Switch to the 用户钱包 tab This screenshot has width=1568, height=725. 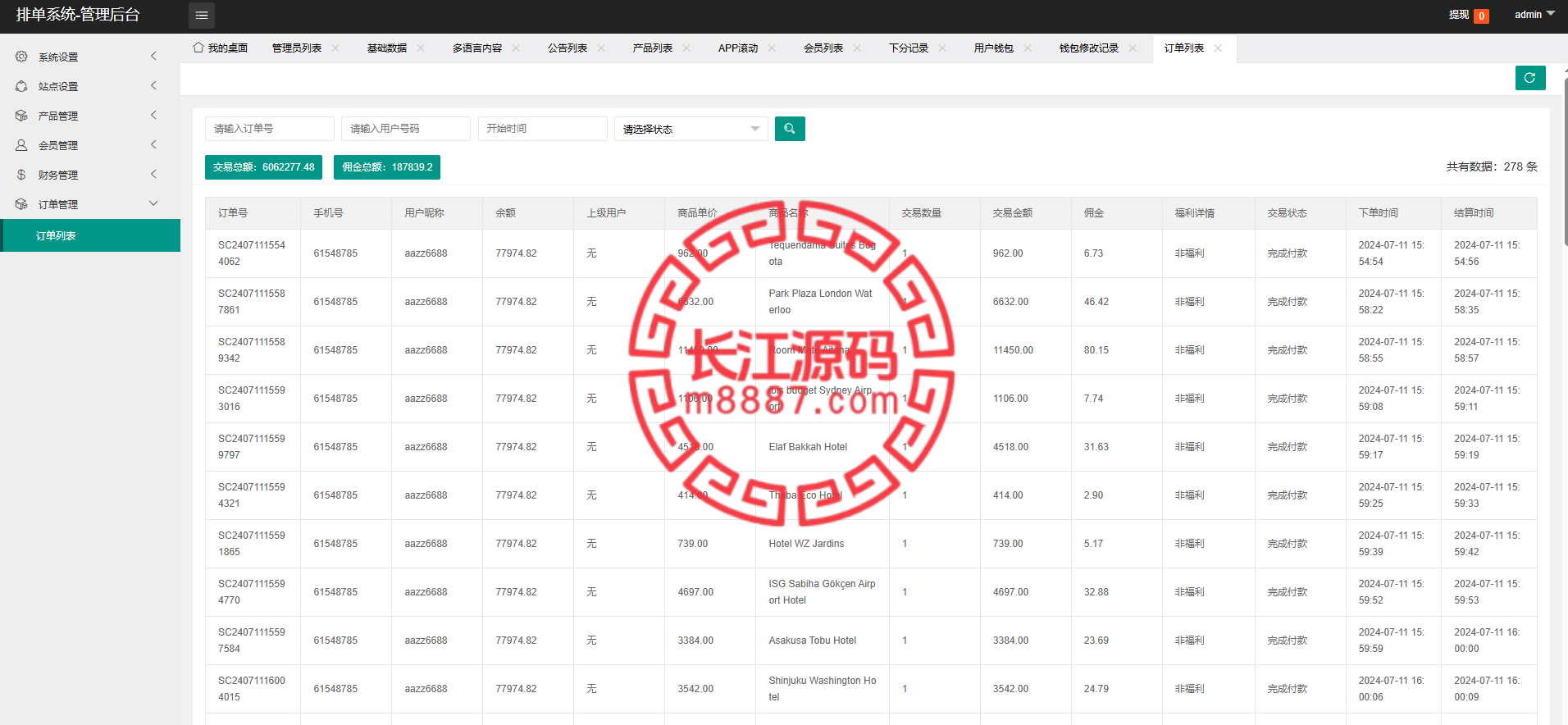[994, 48]
